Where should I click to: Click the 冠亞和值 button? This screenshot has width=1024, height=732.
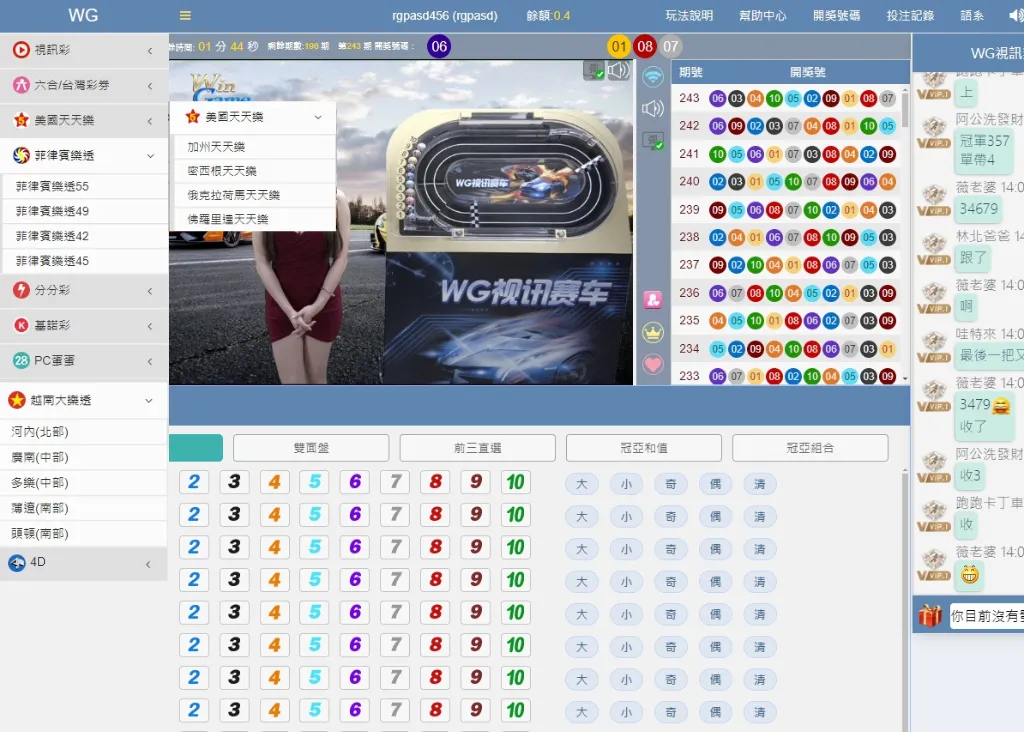tap(643, 448)
